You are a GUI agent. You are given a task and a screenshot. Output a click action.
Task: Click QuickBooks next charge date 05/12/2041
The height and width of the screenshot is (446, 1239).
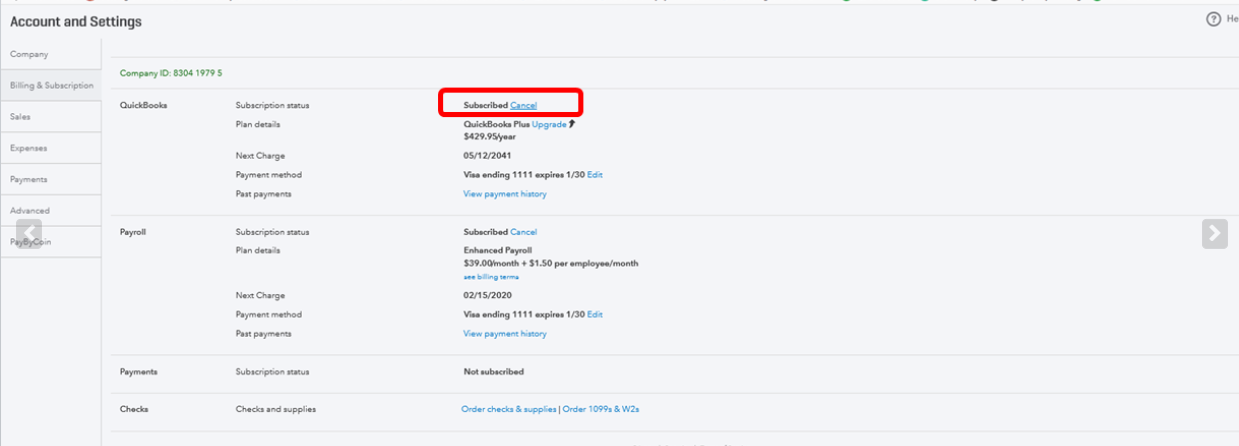[487, 156]
